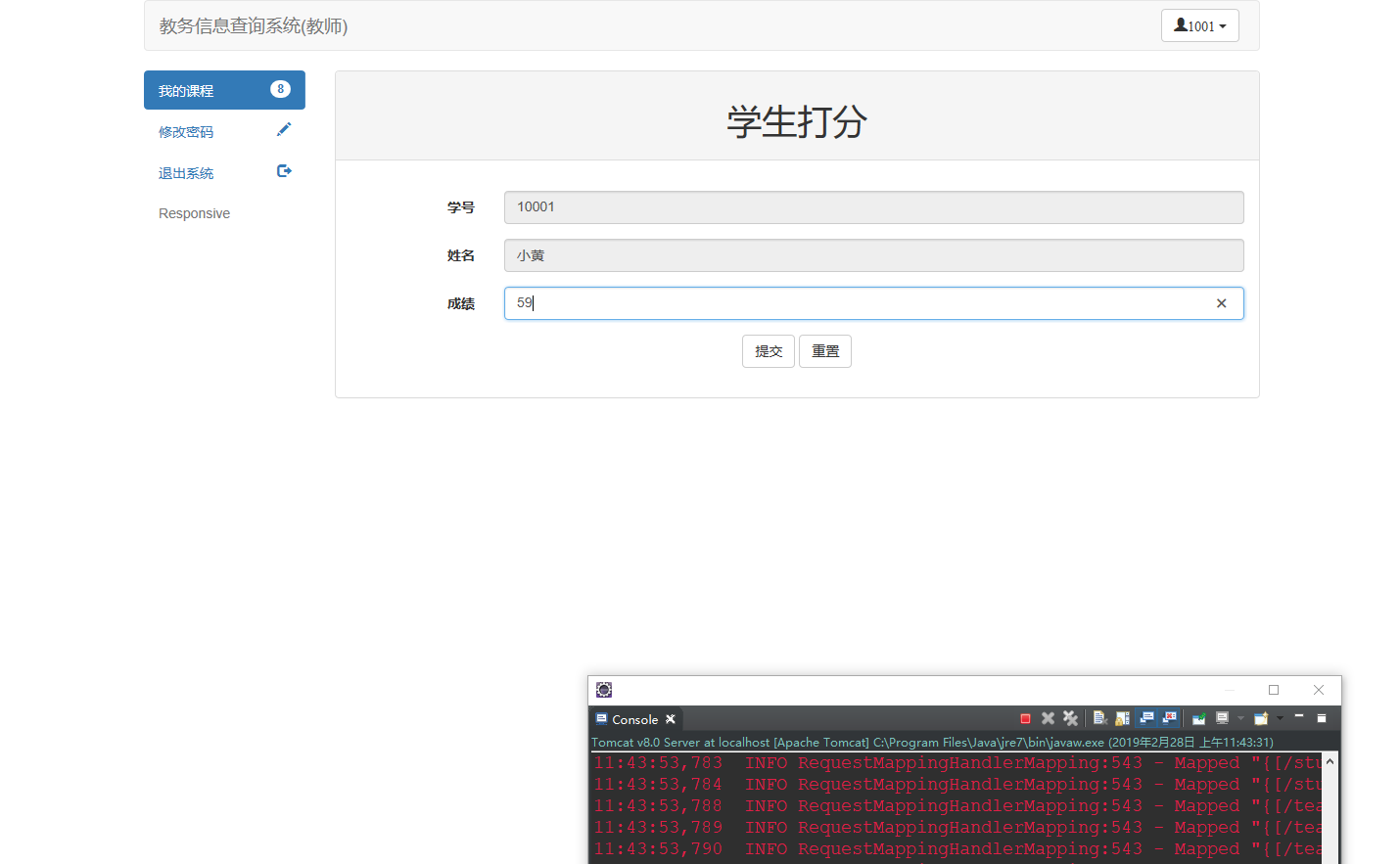Open the 1001 user dropdown menu
The width and height of the screenshot is (1400, 864).
(1200, 25)
